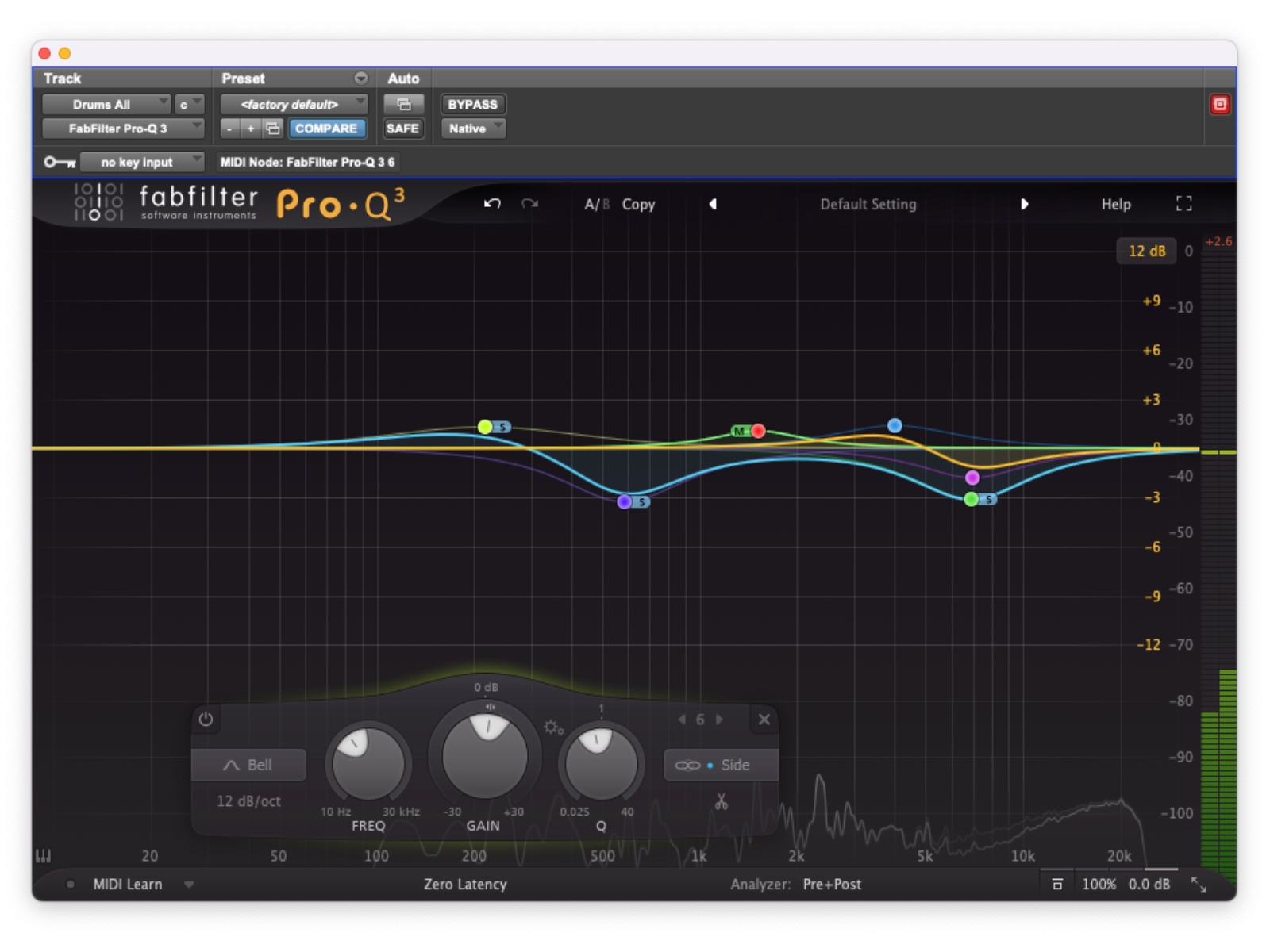Select the green EQ band node near 7k
1270x952 pixels.
tap(971, 499)
